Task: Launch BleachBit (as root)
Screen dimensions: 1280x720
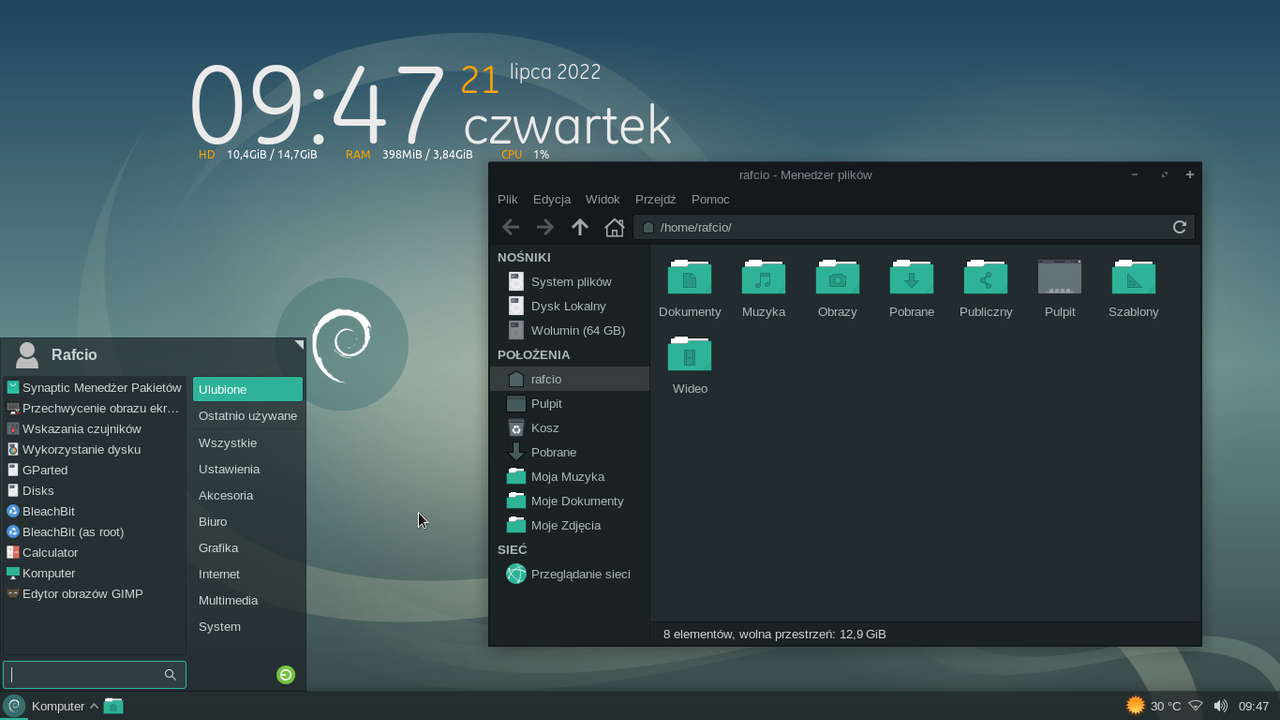Action: point(95,532)
